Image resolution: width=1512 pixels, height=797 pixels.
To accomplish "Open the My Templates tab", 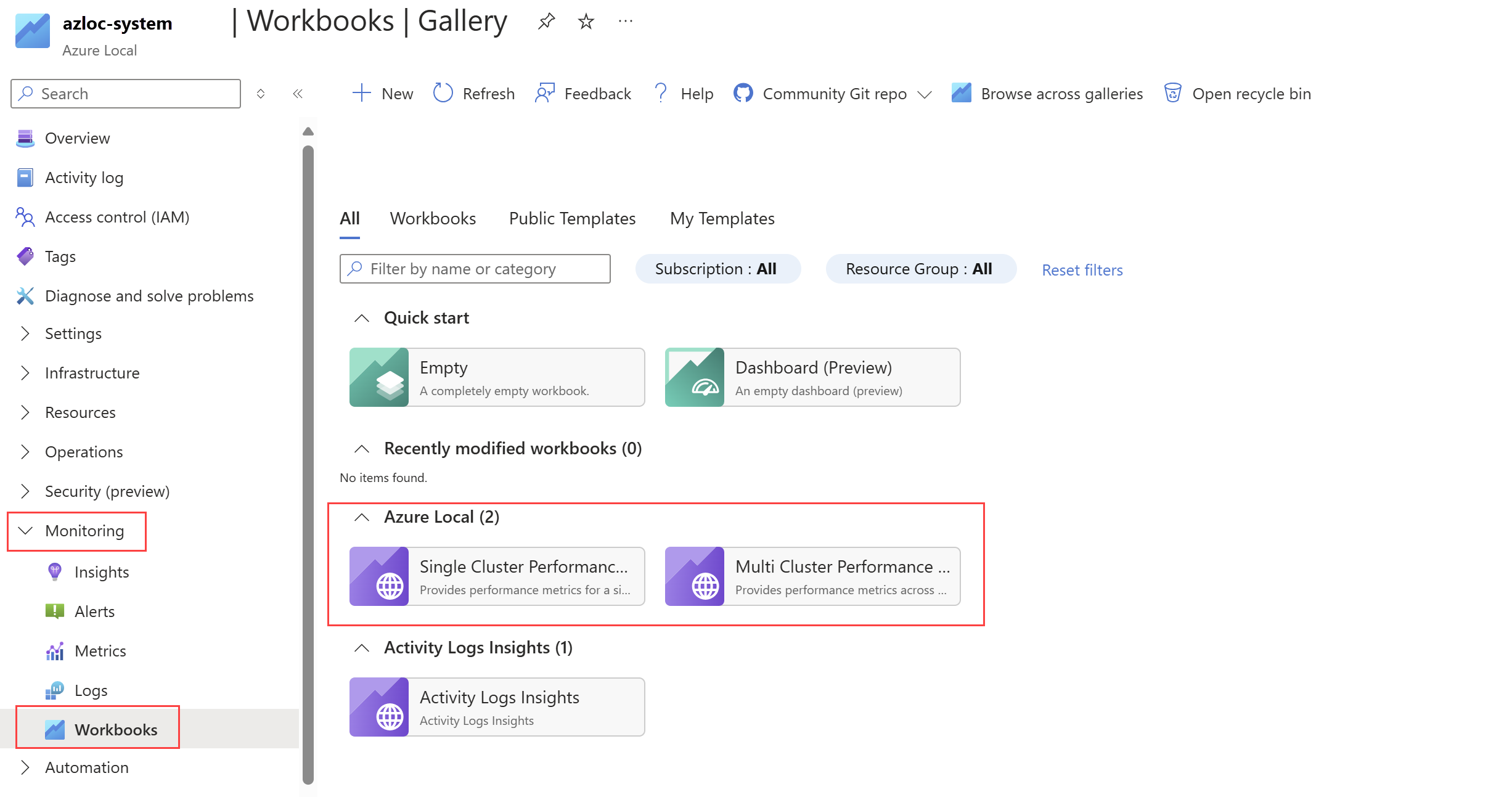I will (x=721, y=218).
